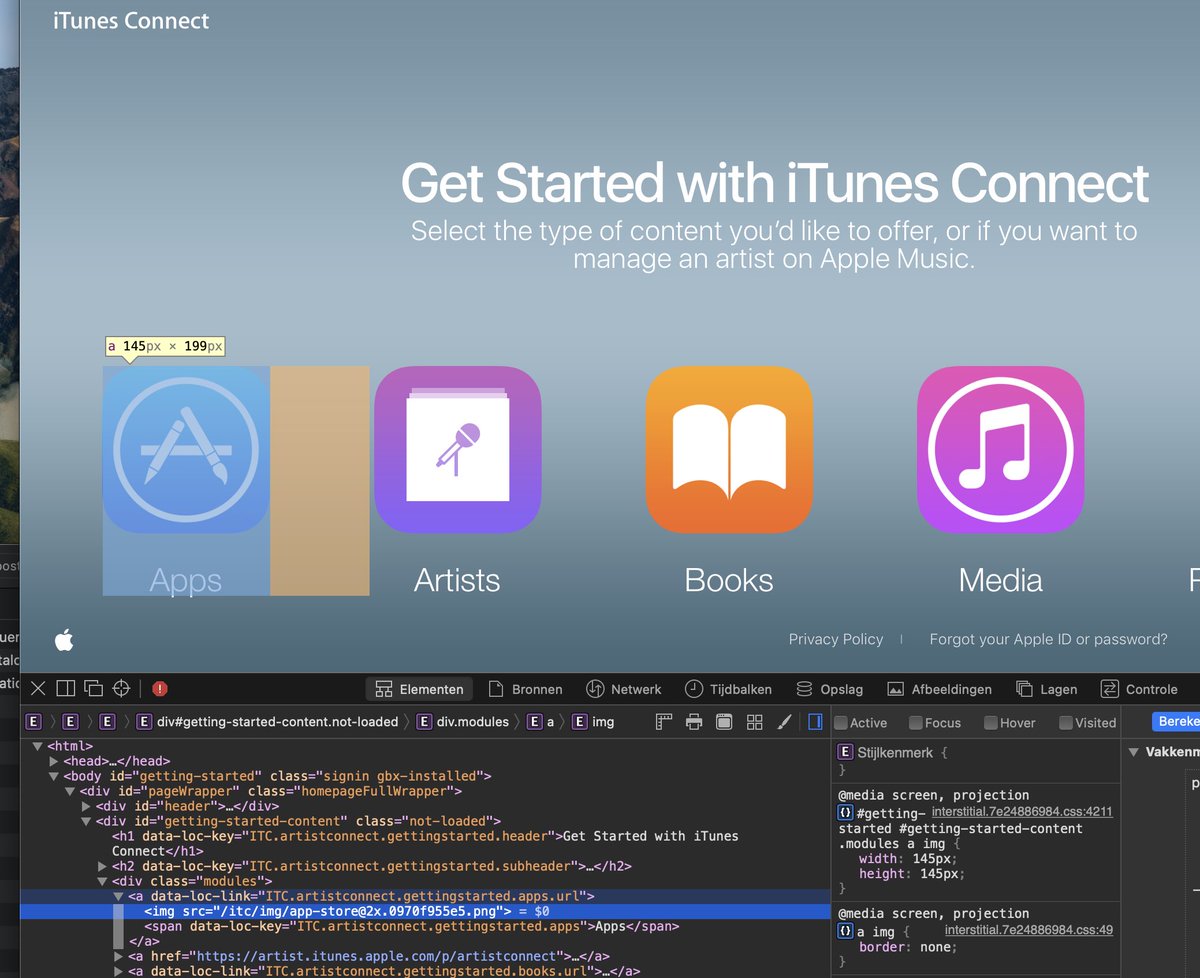Switch to the Netwerk tab
This screenshot has height=978, width=1200.
pyautogui.click(x=624, y=689)
